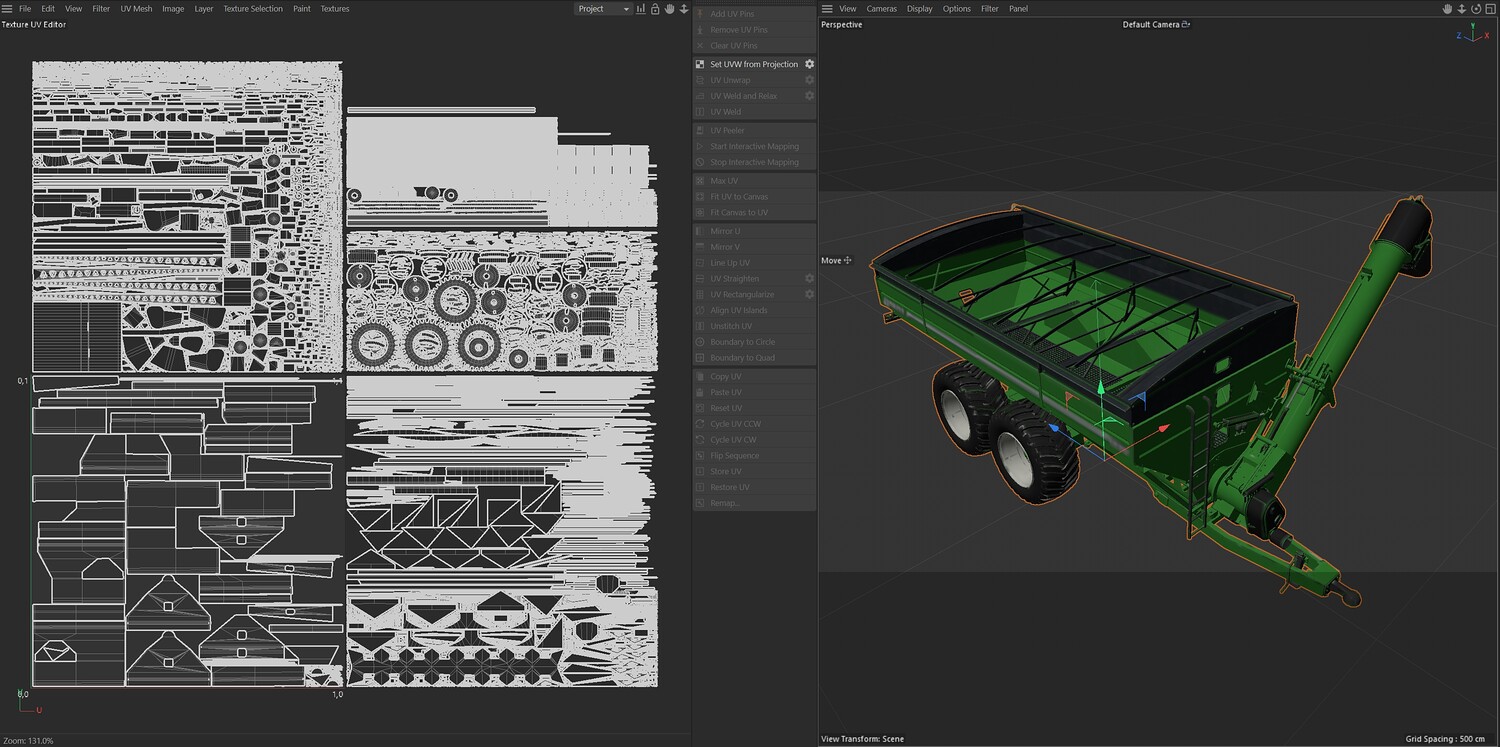
Task: Click Align UV Islands
Action: click(755, 310)
